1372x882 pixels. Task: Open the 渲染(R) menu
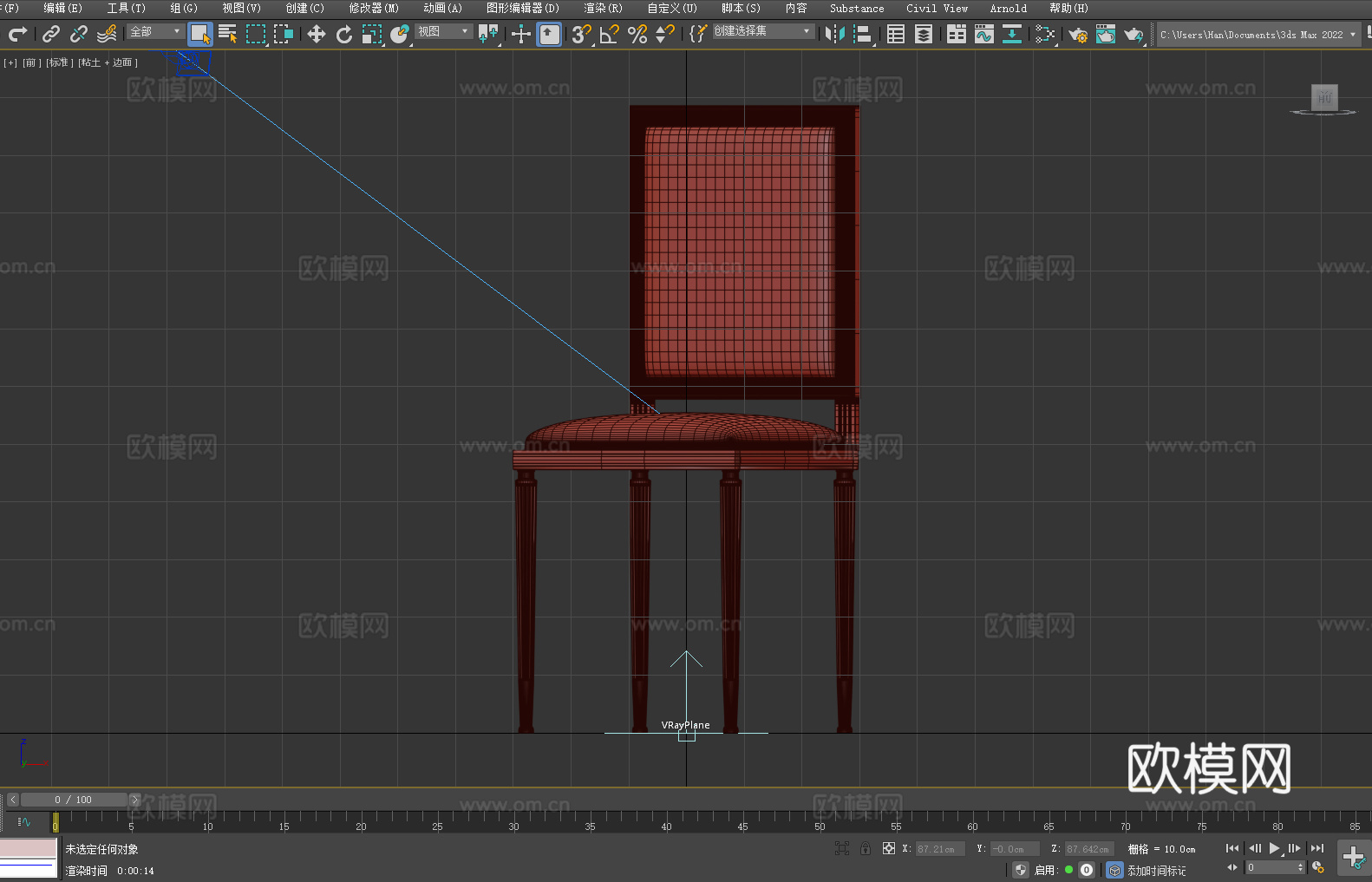[x=603, y=9]
